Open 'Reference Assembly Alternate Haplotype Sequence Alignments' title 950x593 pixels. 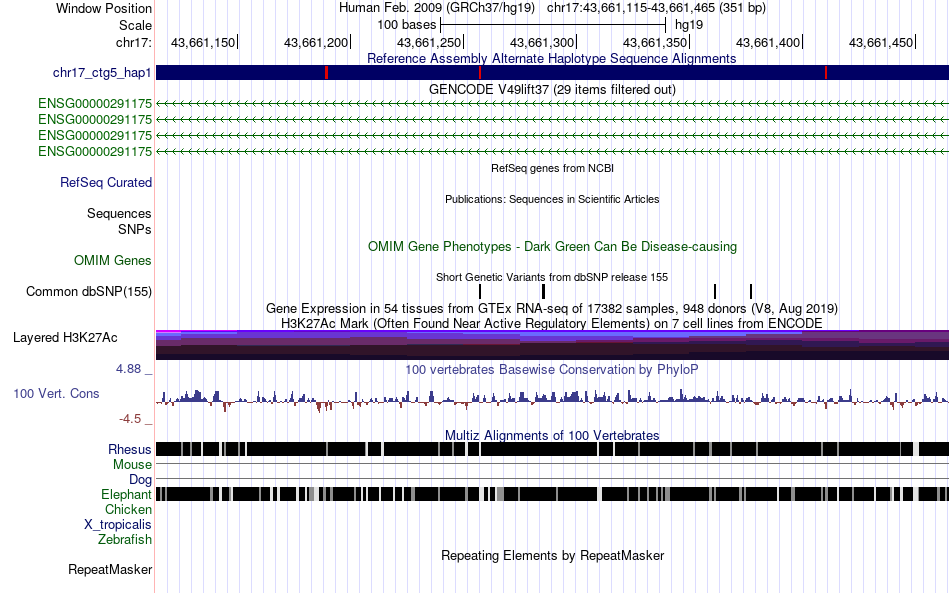tap(552, 59)
